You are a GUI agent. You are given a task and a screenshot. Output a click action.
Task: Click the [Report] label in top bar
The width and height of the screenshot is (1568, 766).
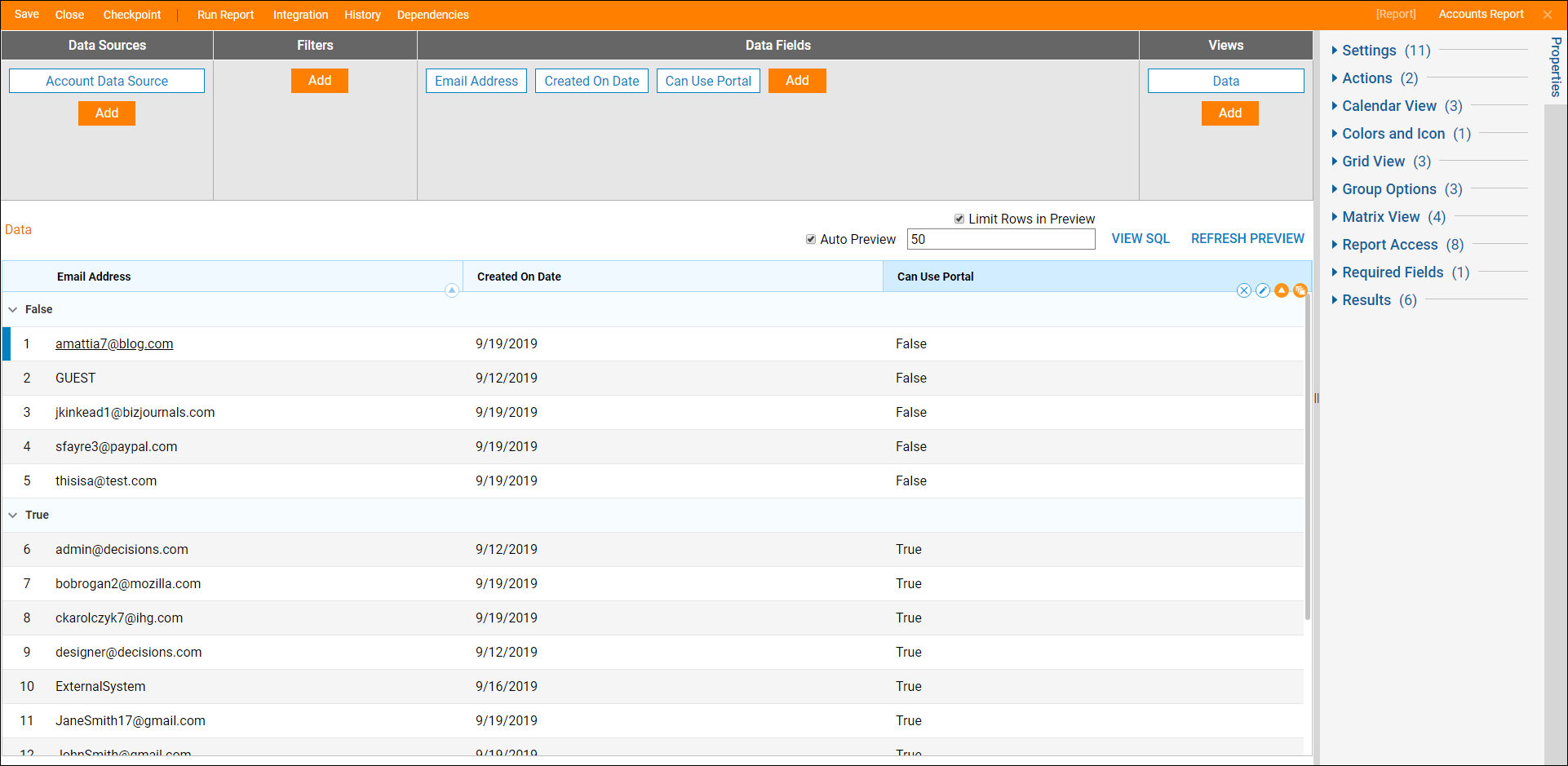tap(1396, 15)
